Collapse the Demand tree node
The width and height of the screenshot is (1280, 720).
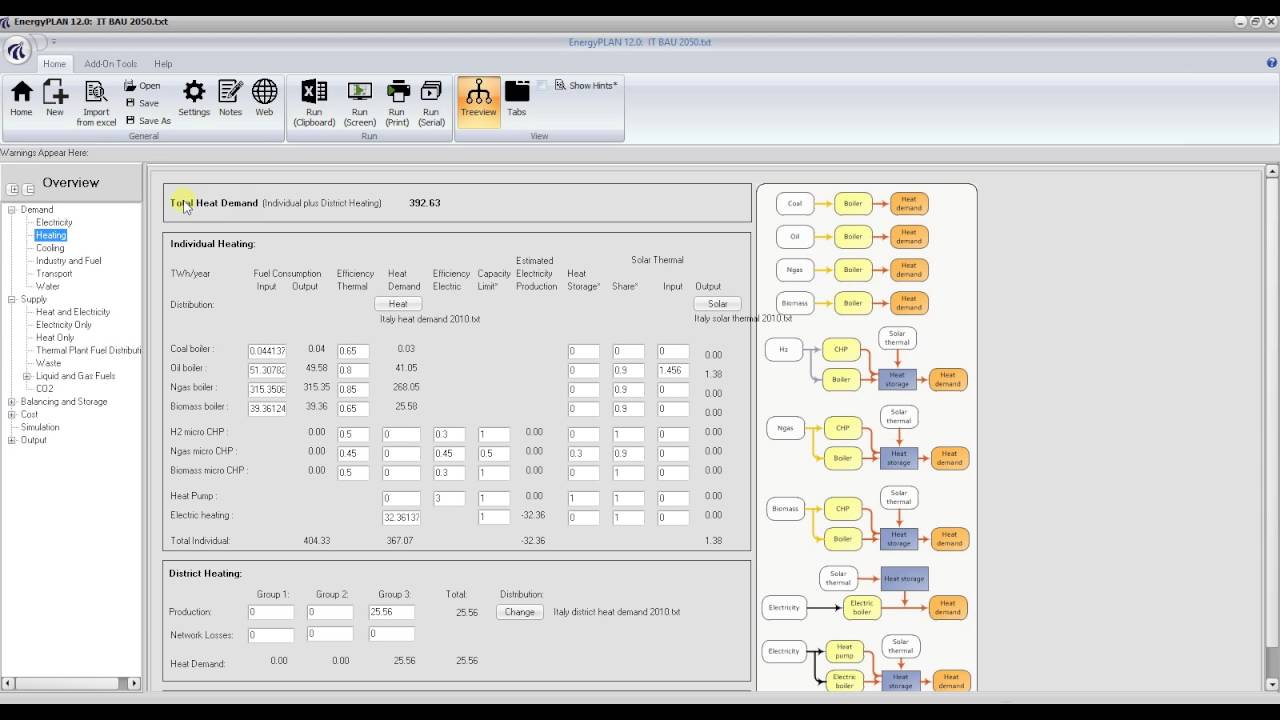tap(12, 210)
